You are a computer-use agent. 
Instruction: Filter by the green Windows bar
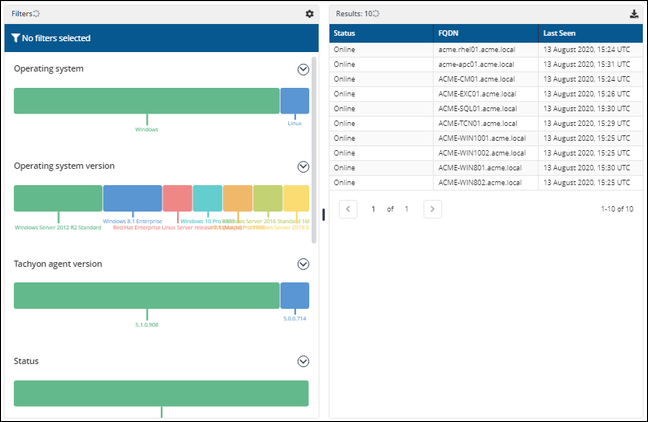(146, 101)
